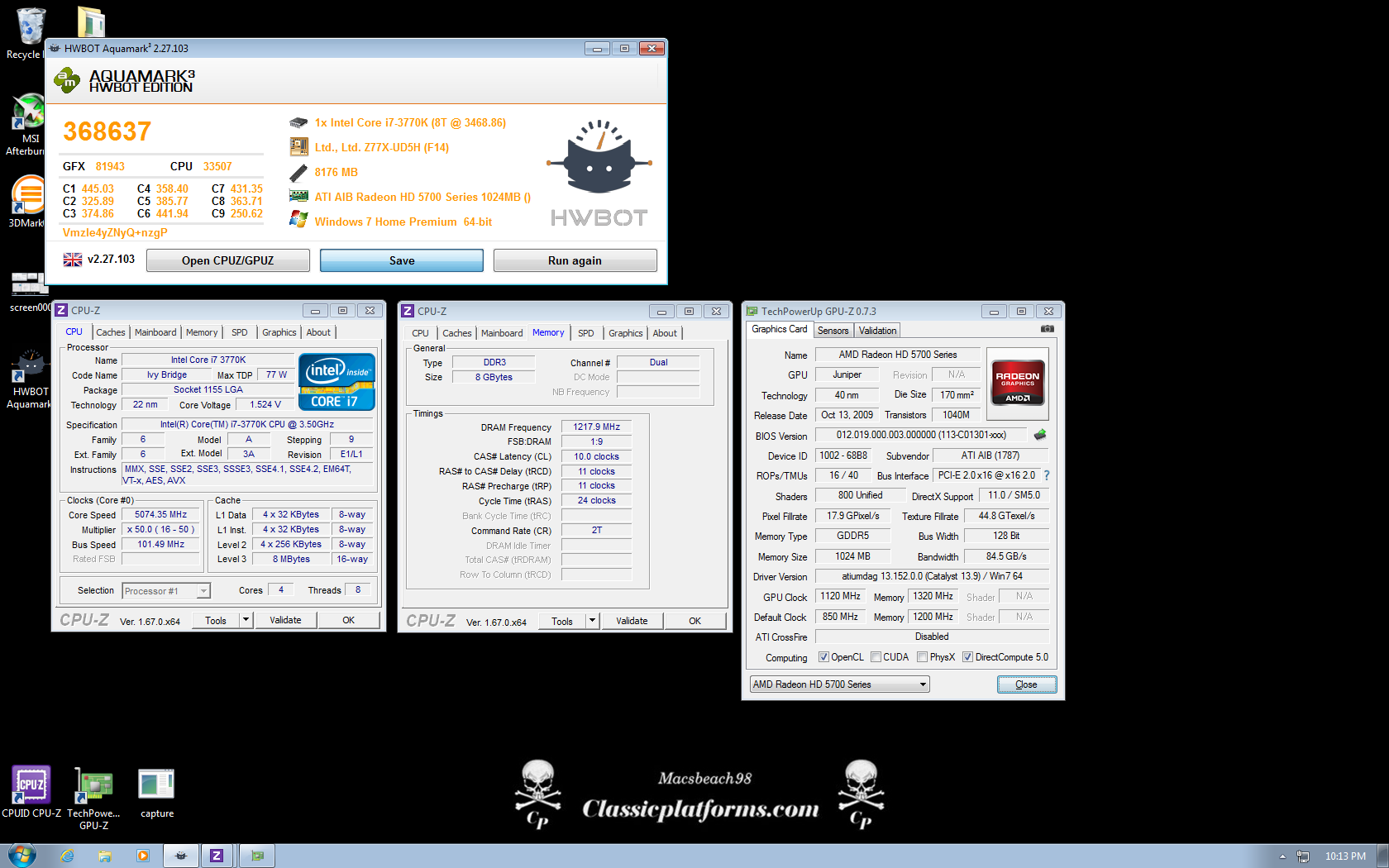Click the Close button in GPU-Z

1026,684
